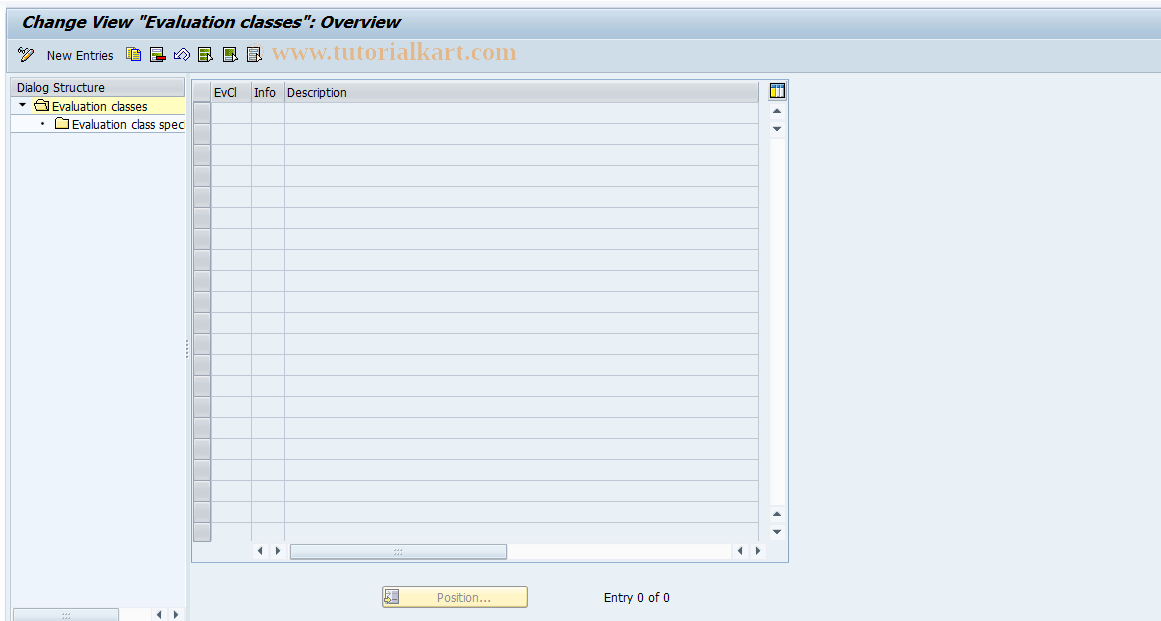The width and height of the screenshot is (1161, 621).
Task: Click the left arrow of the table's horizontal scrollbar
Action: tap(260, 551)
